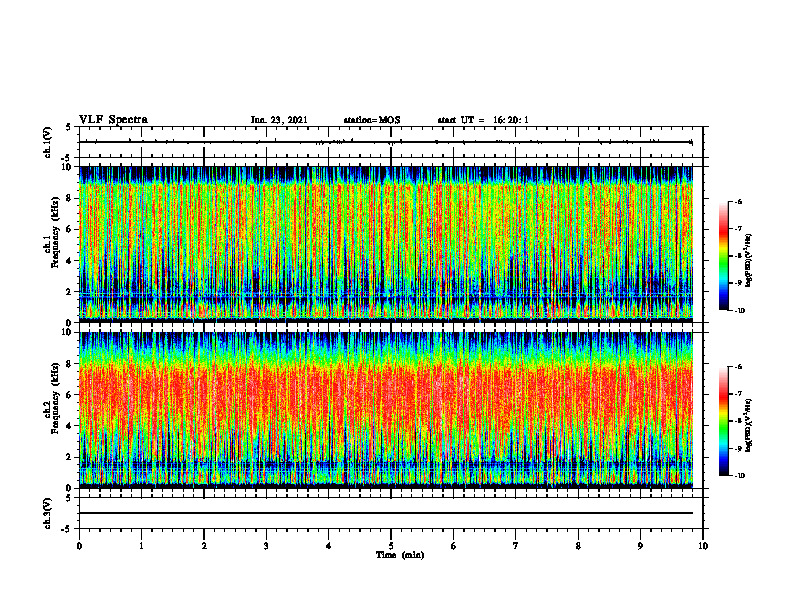Click the "6" kHz tick on ch.2 frequency axis
Screen dimensions: 792x612
(70, 395)
